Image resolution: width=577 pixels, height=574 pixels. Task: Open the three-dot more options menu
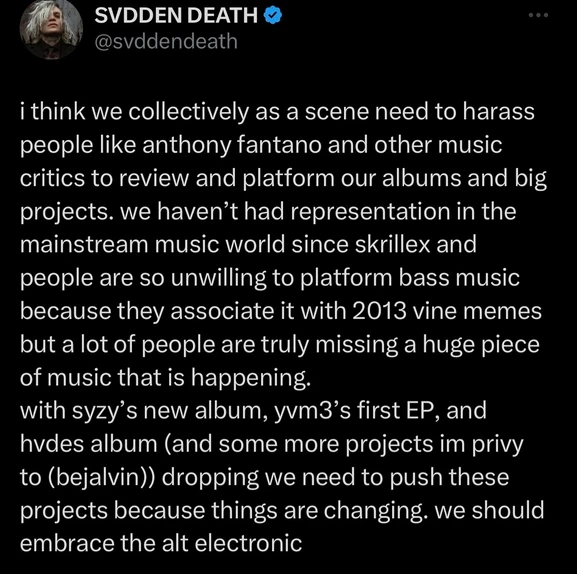click(538, 15)
